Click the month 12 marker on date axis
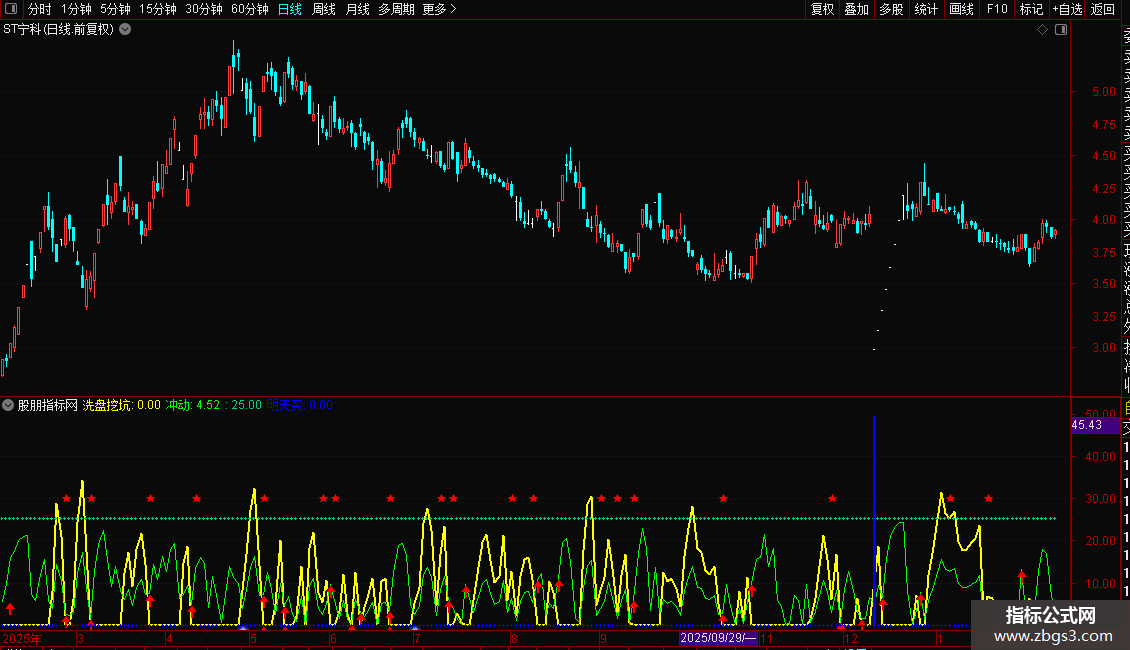The image size is (1130, 650). coord(851,638)
